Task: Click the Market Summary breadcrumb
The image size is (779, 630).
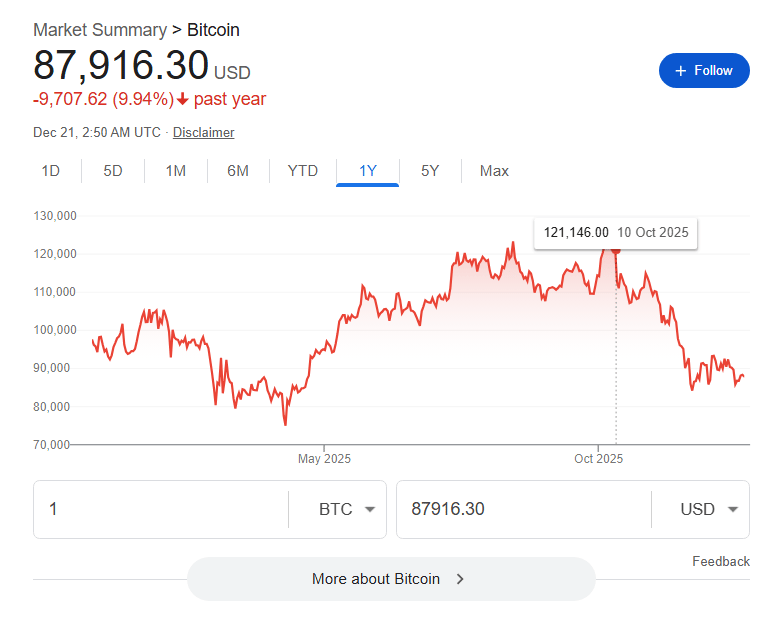Action: 99,30
